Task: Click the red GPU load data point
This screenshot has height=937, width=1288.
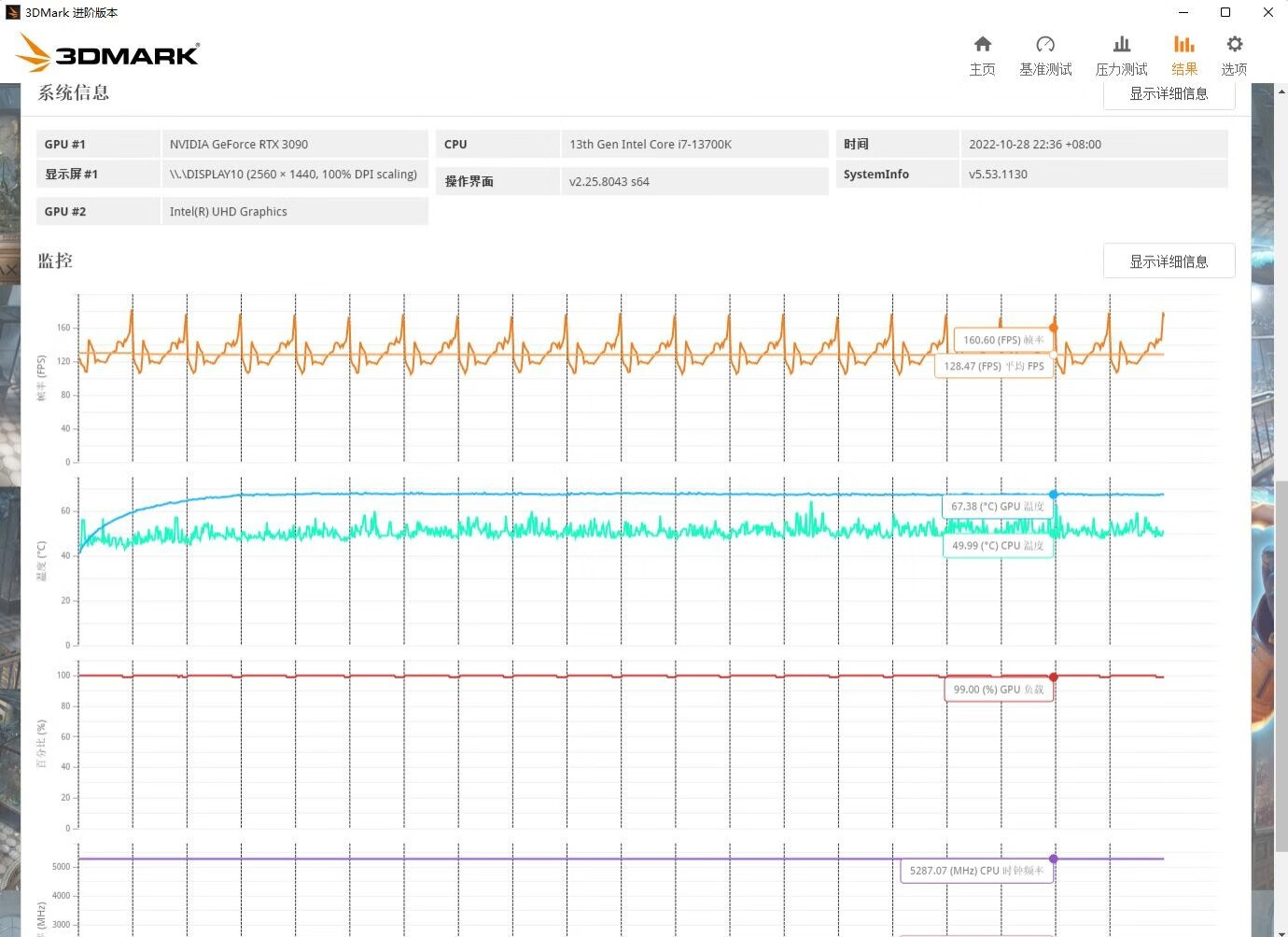Action: (x=1054, y=678)
